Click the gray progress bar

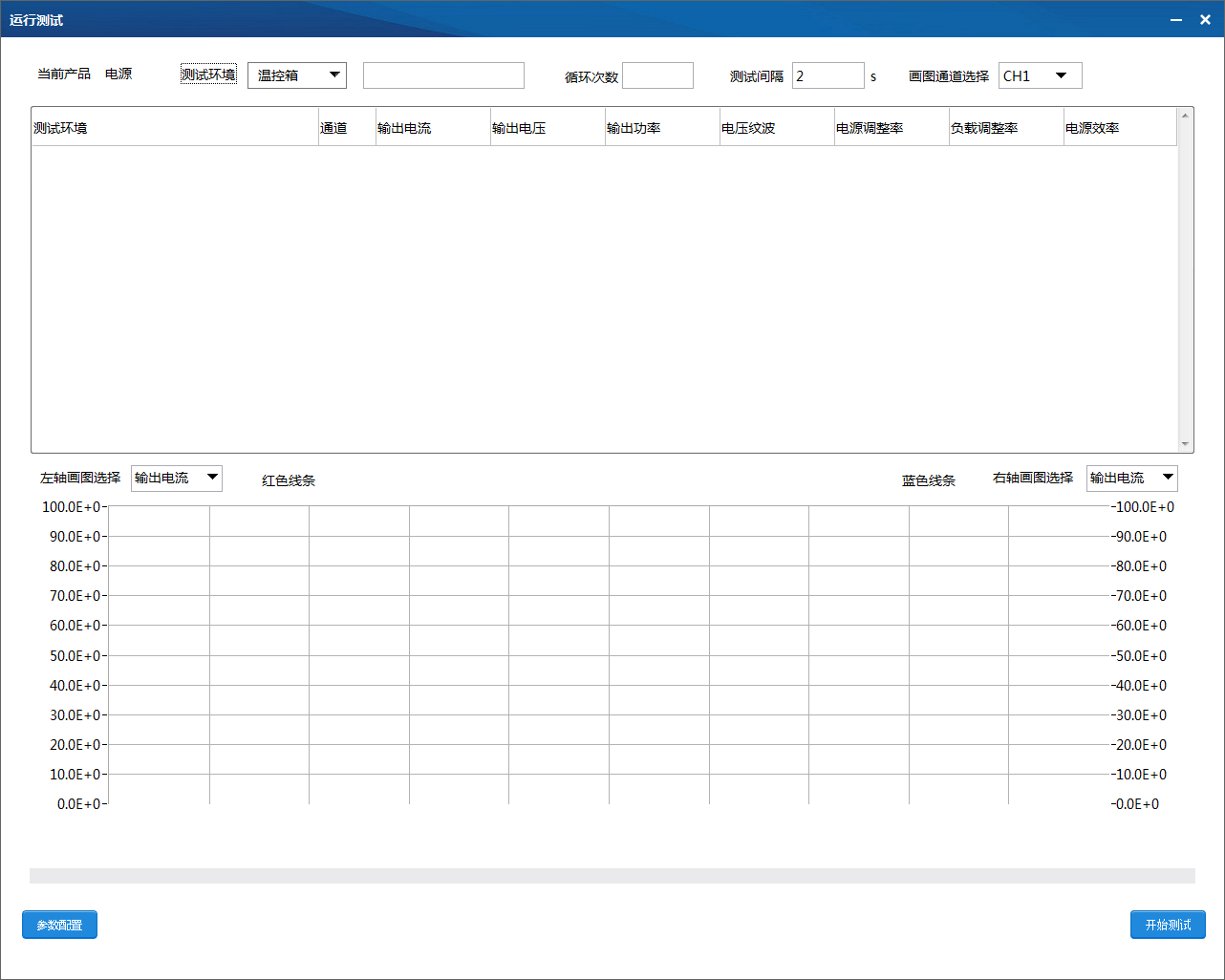(x=612, y=876)
